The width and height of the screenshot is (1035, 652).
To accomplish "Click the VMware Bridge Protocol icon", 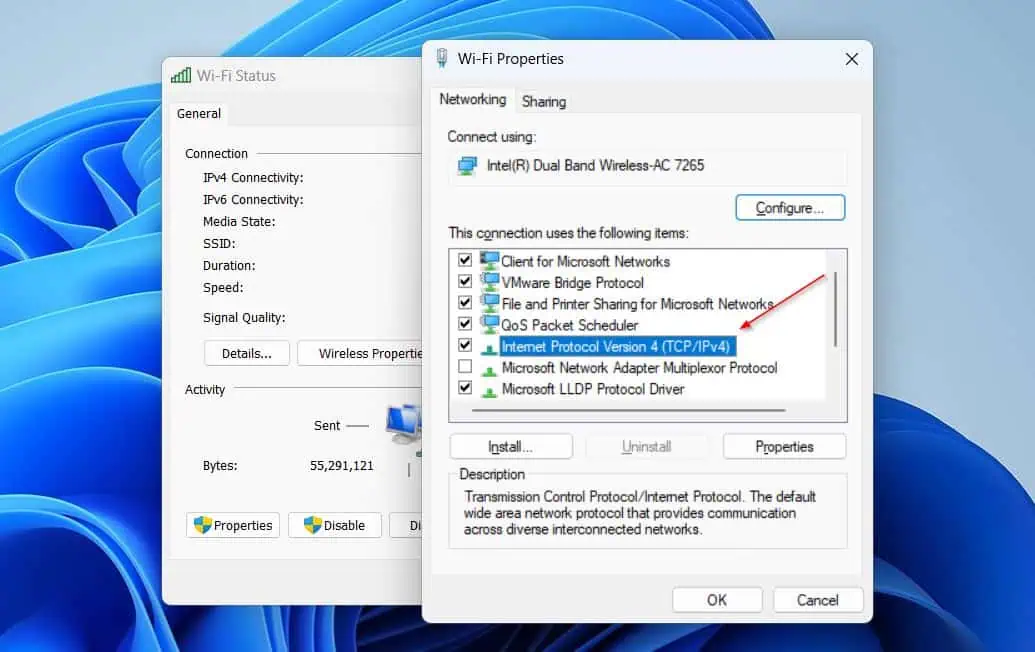I will [x=489, y=281].
